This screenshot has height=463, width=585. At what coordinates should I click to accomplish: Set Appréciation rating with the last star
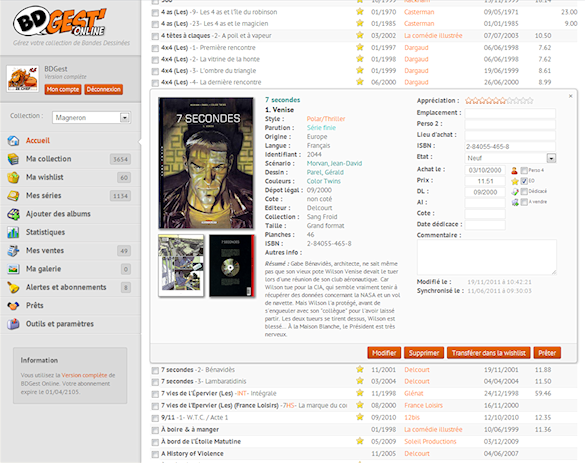click(530, 100)
